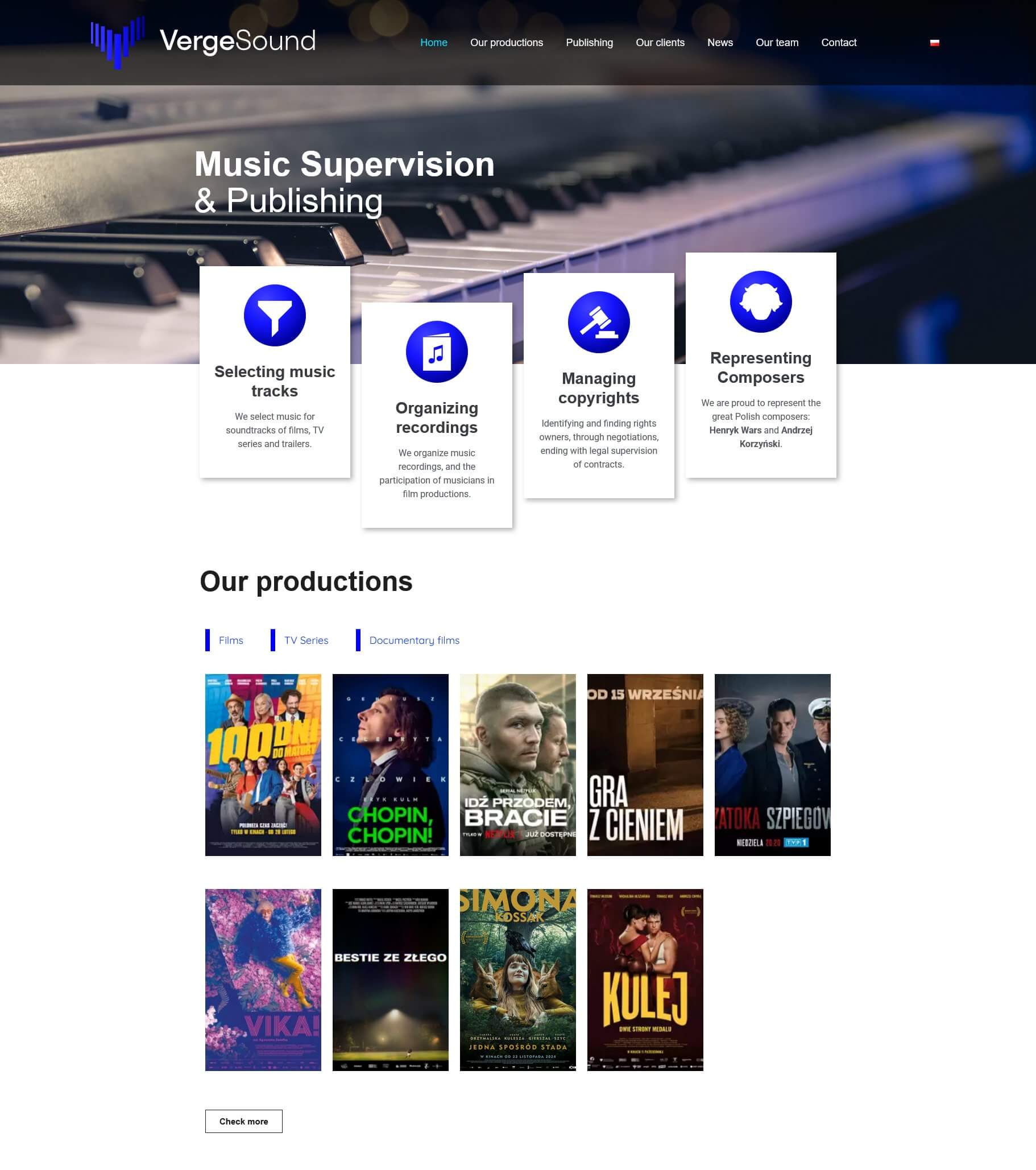Filter productions by Films
Viewport: 1036px width, 1170px height.
click(x=231, y=640)
